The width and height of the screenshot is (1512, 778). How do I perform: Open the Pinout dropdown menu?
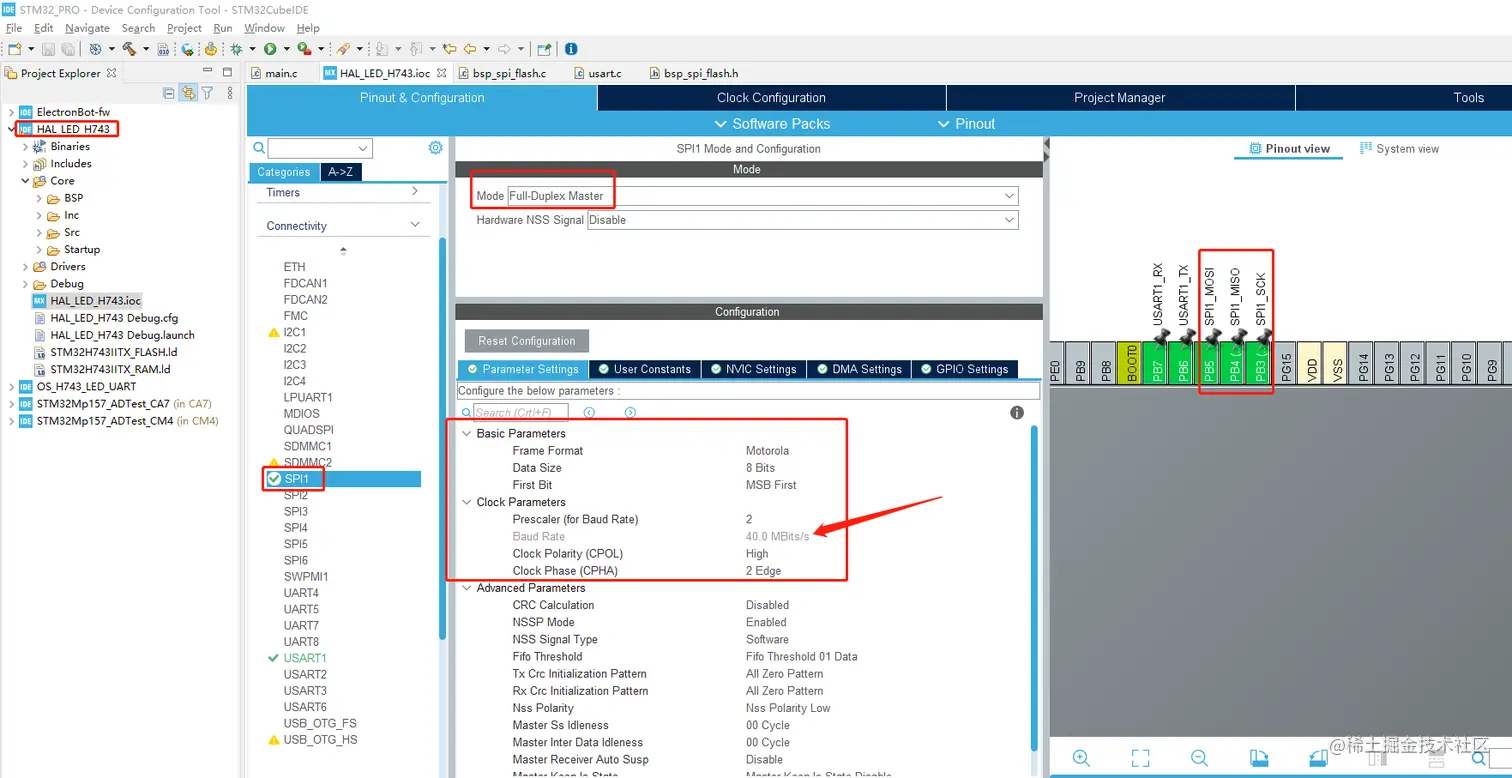966,124
